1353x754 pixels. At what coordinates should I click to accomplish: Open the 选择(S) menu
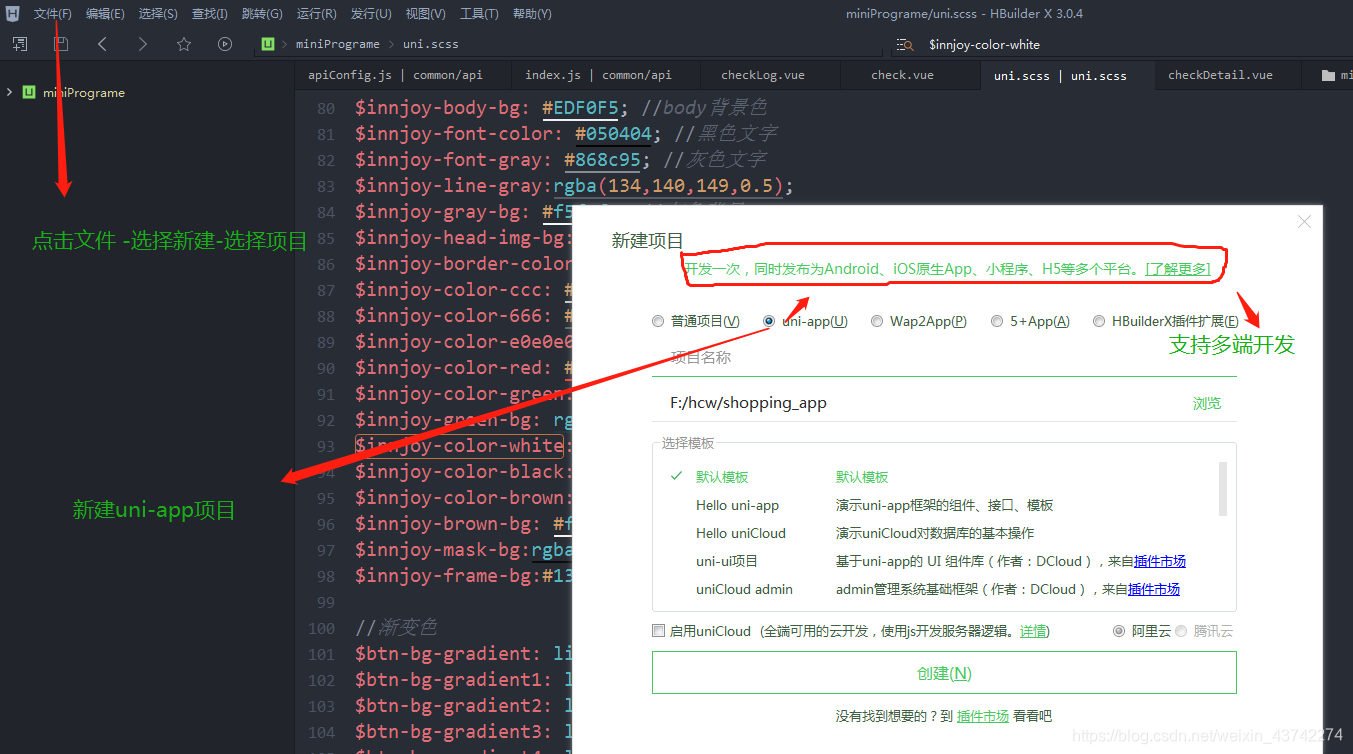tap(158, 14)
